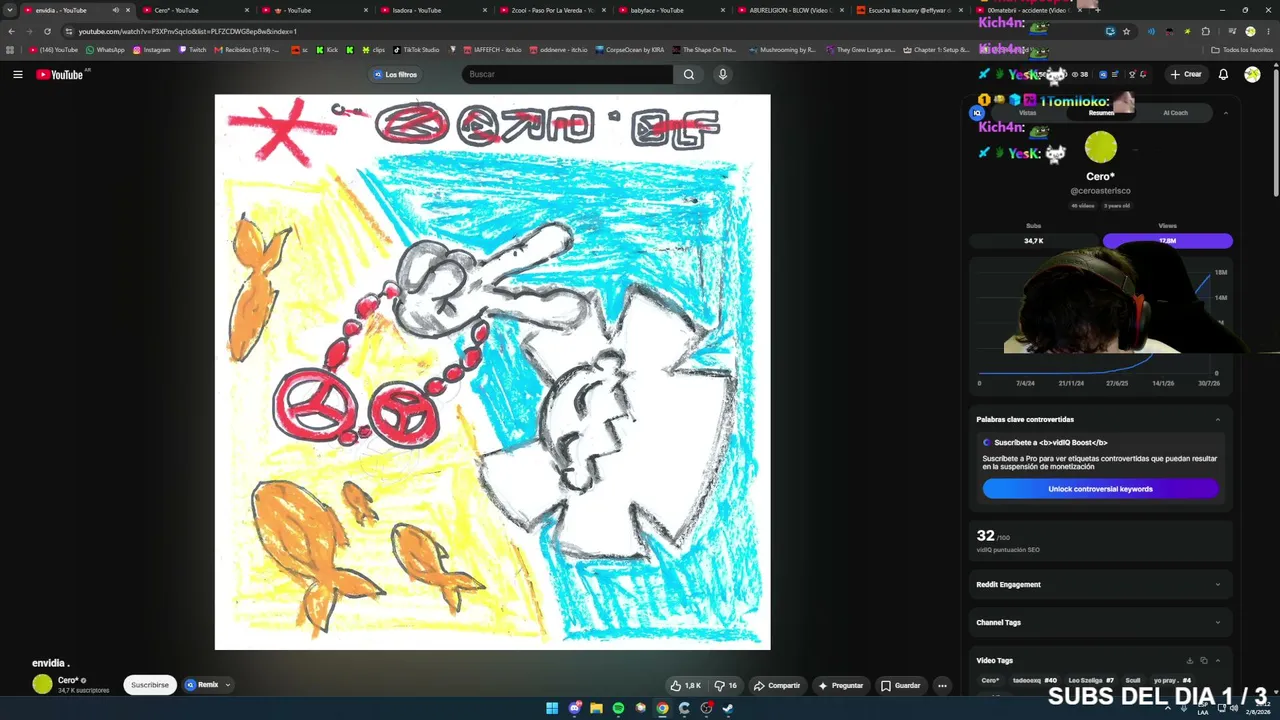Screen dimensions: 1280x720
Task: Bookmark this page with the star icon
Action: pyautogui.click(x=1127, y=31)
